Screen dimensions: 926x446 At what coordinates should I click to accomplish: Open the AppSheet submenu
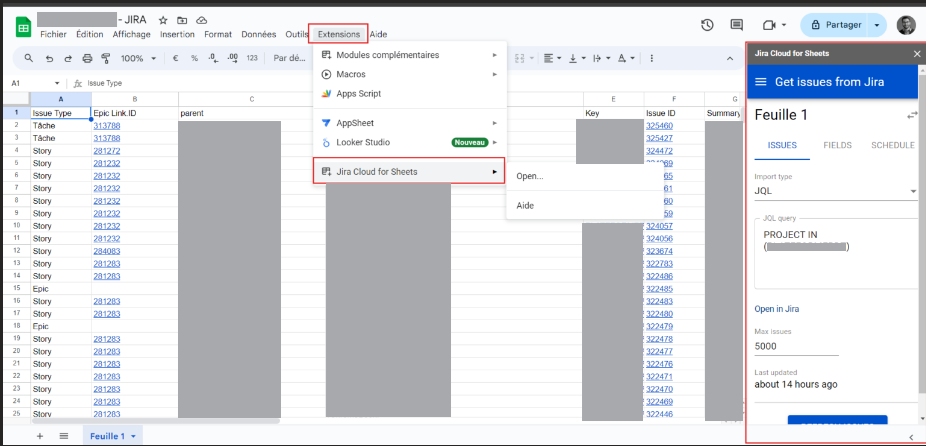(x=410, y=123)
